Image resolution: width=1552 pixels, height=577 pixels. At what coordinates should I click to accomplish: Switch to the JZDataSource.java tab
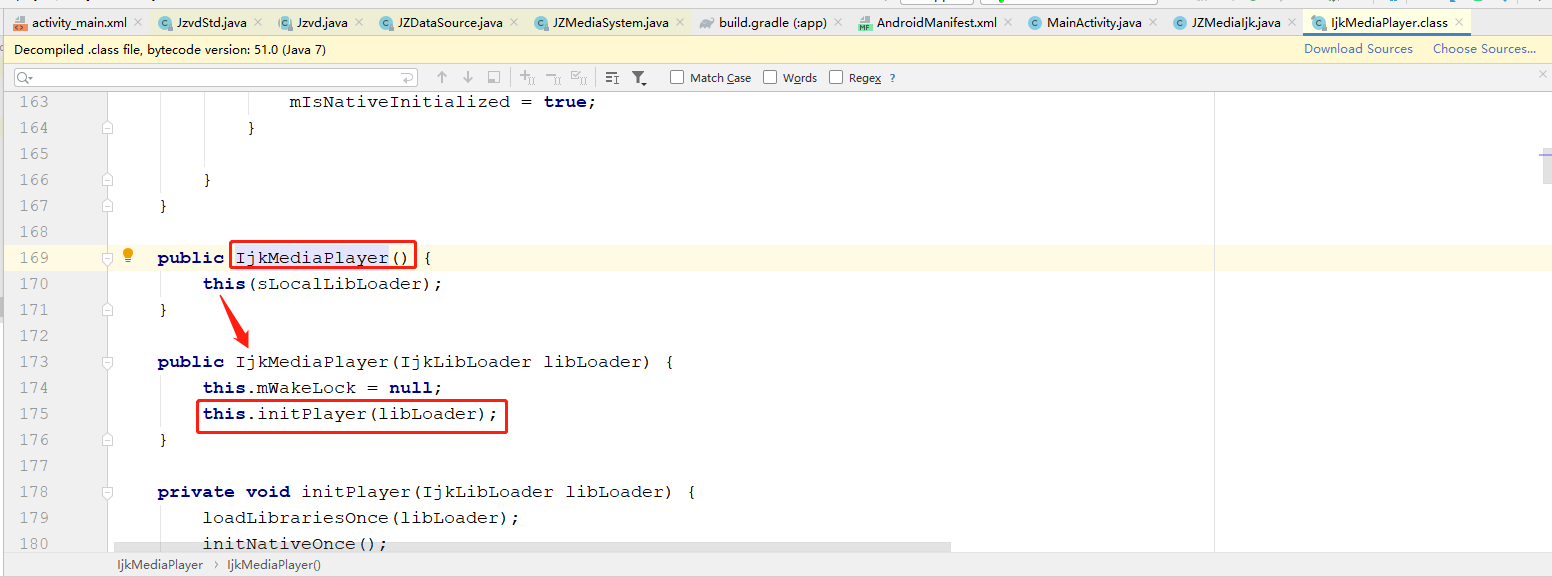[x=450, y=22]
